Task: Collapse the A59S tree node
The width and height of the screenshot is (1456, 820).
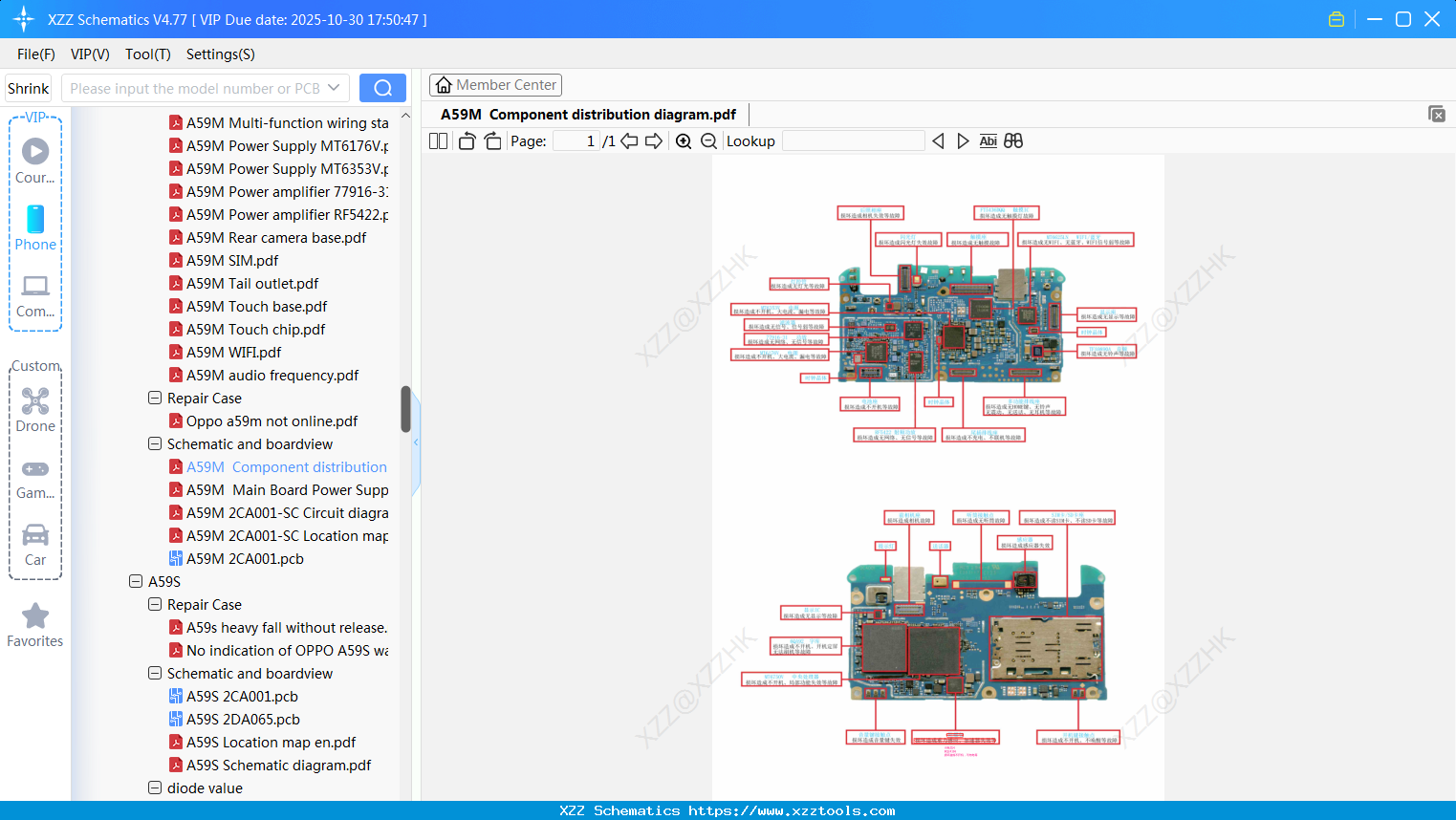Action: [136, 581]
